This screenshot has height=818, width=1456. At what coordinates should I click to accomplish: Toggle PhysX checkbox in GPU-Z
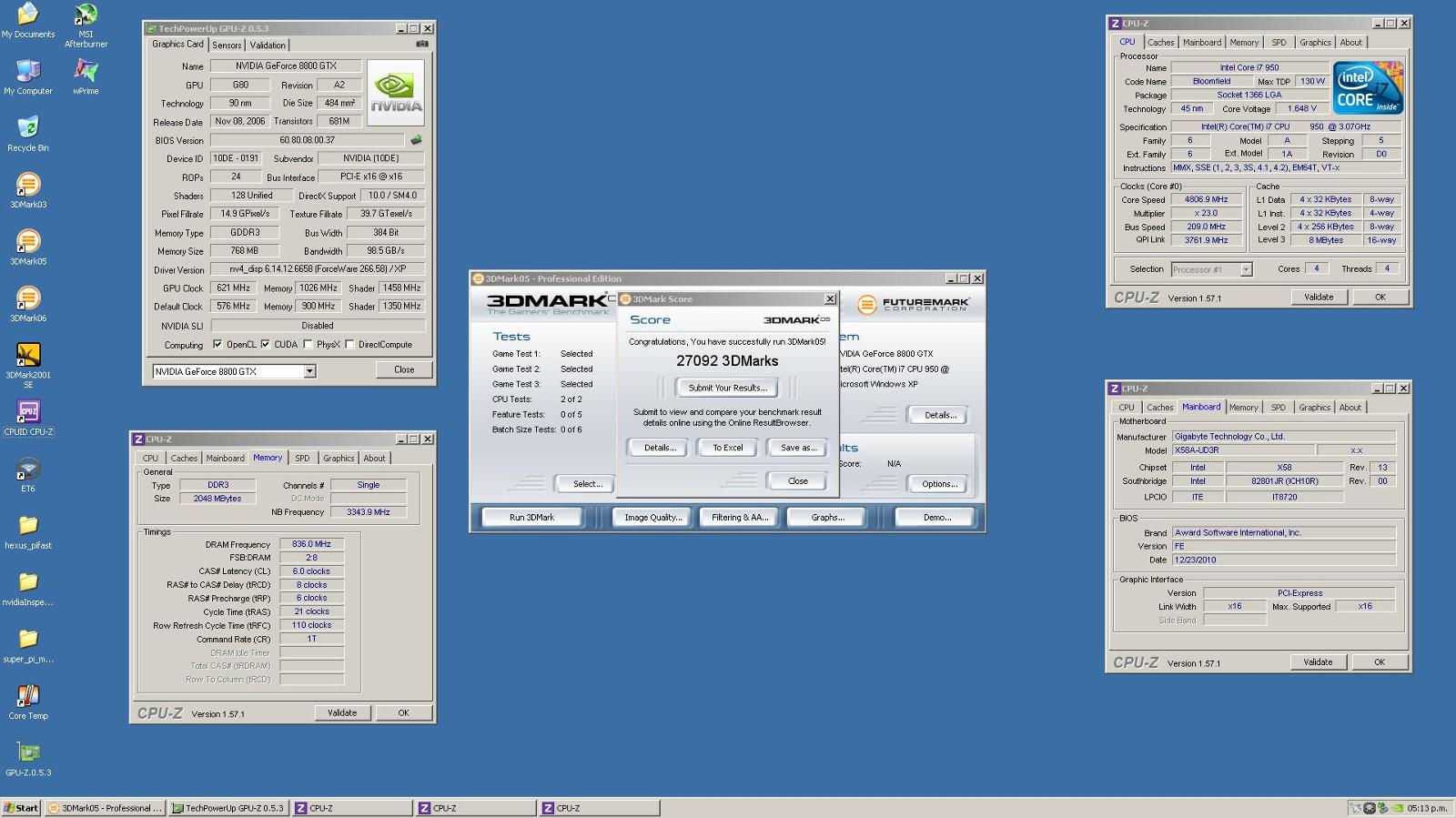click(308, 345)
